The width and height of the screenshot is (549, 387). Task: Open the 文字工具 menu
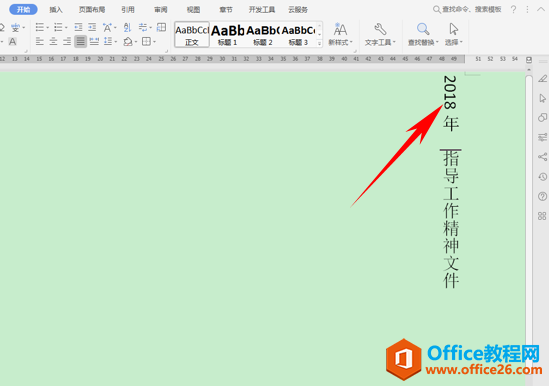[380, 34]
